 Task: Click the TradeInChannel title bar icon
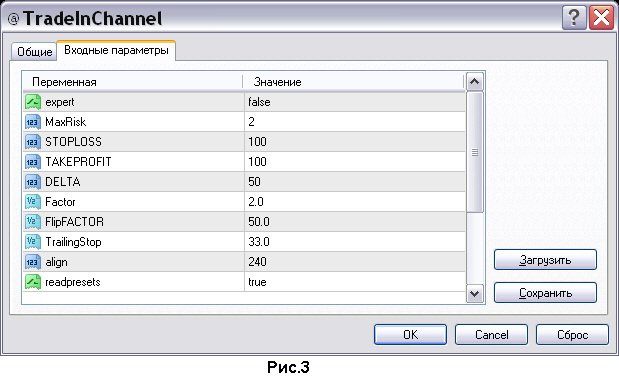[13, 19]
